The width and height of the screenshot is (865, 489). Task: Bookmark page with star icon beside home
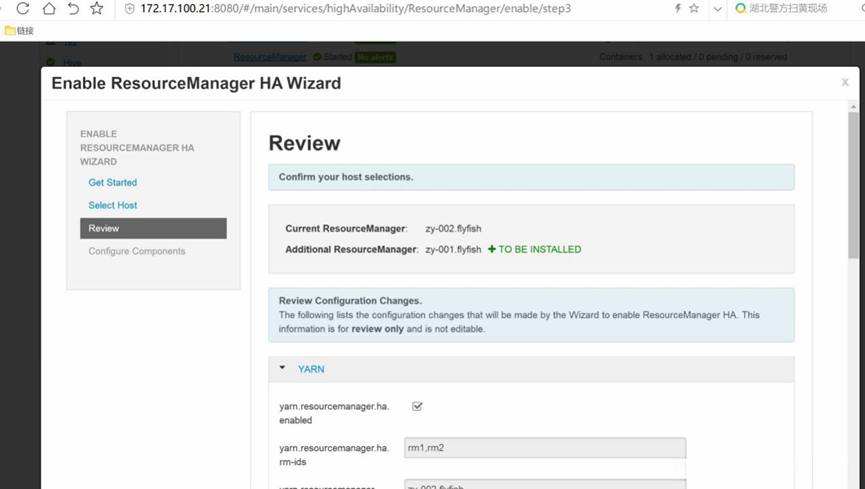tap(97, 8)
